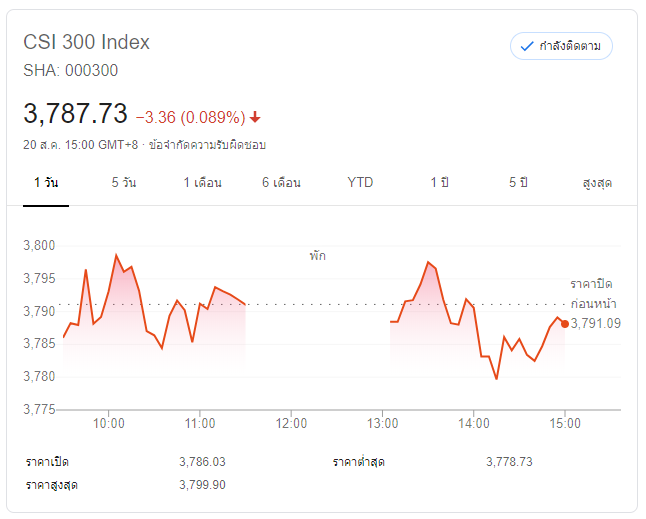
Task: Click the ราคาสูงสุด value 3,799.90
Action: click(202, 485)
